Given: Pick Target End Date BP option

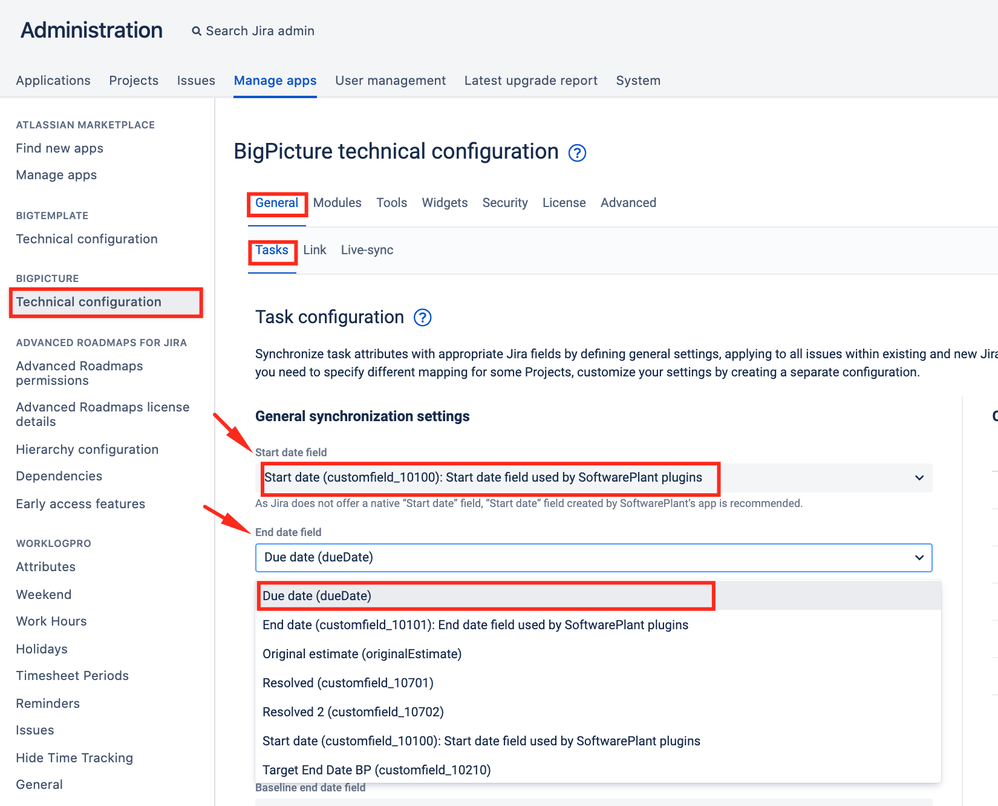Looking at the screenshot, I should pos(598,770).
